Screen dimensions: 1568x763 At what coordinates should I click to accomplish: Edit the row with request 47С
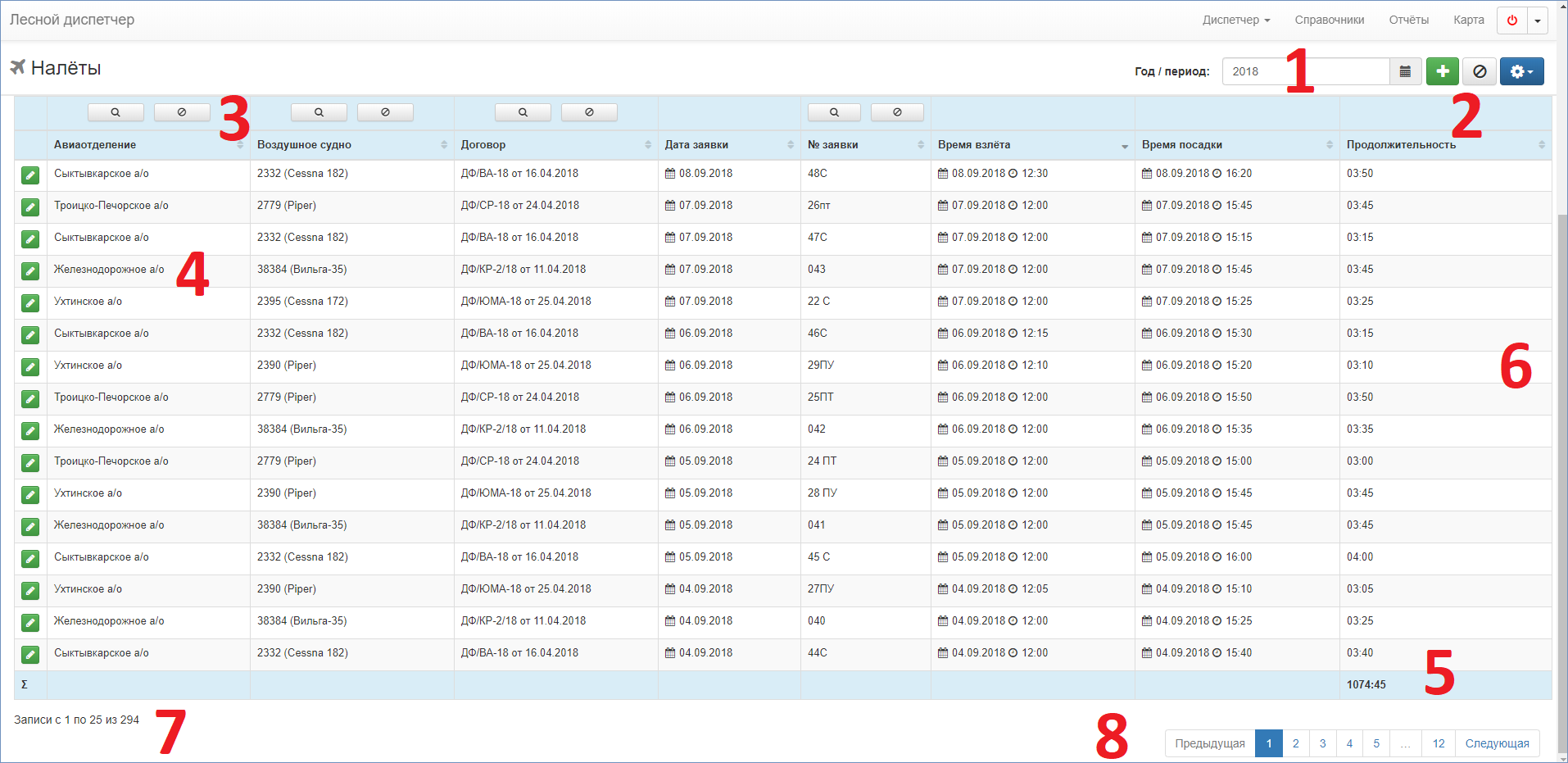(x=30, y=238)
